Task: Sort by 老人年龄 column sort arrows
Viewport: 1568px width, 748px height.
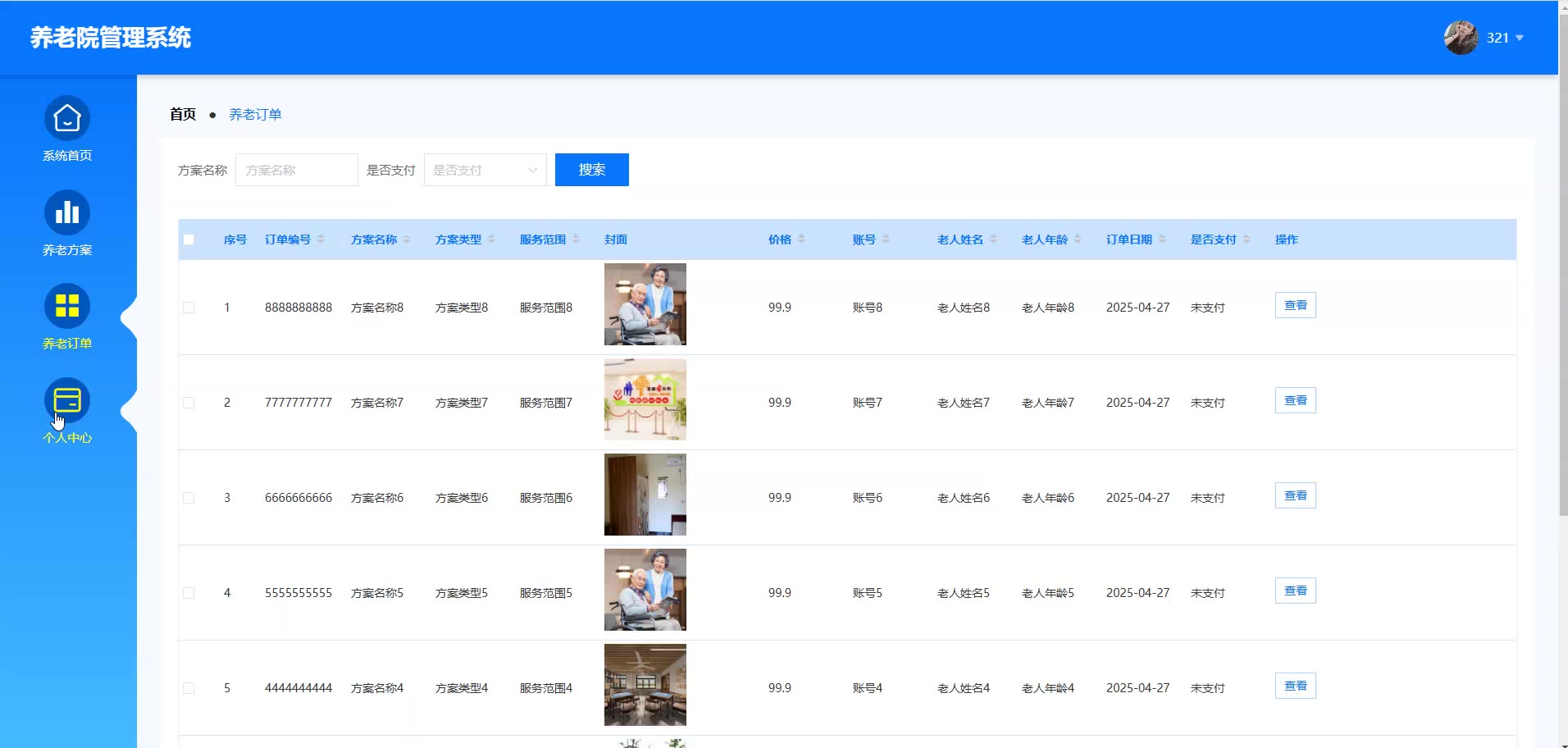Action: (x=1078, y=239)
